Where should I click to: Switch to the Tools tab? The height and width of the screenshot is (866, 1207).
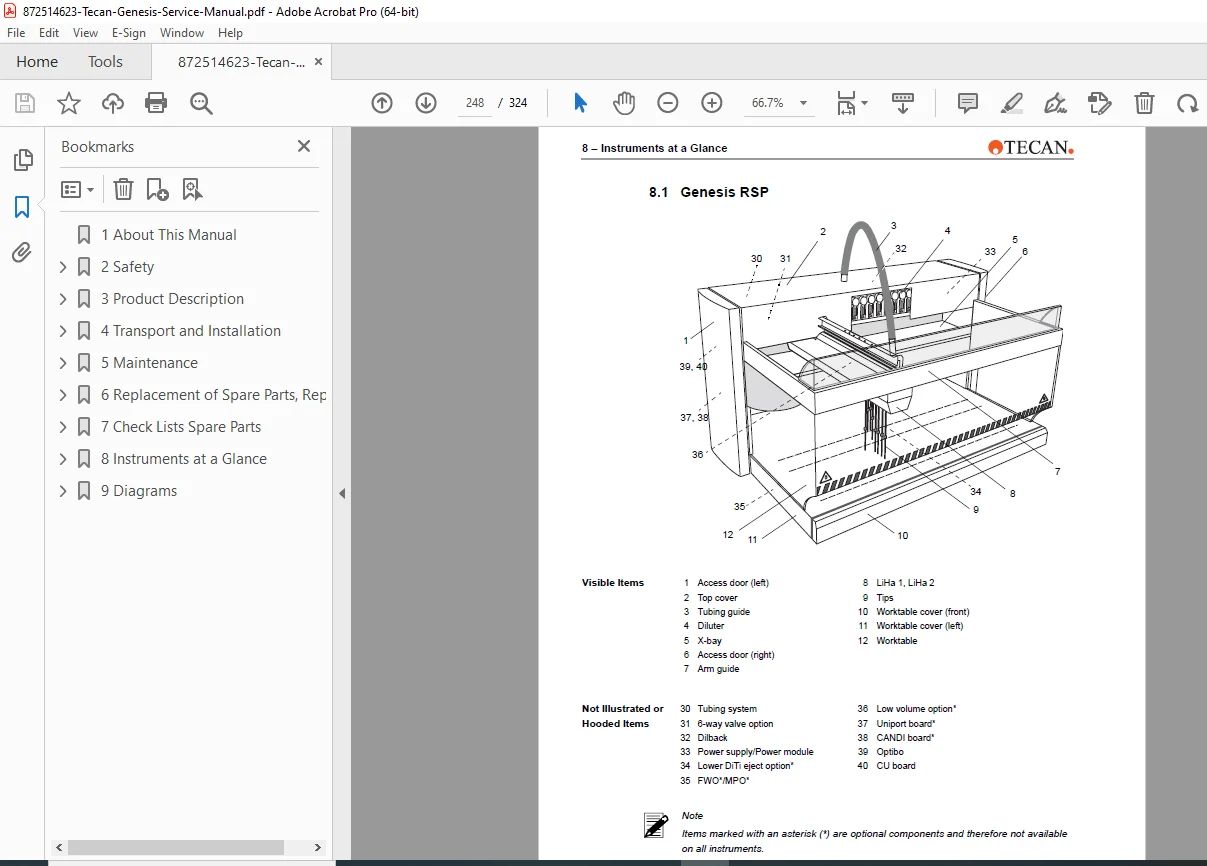(x=105, y=62)
